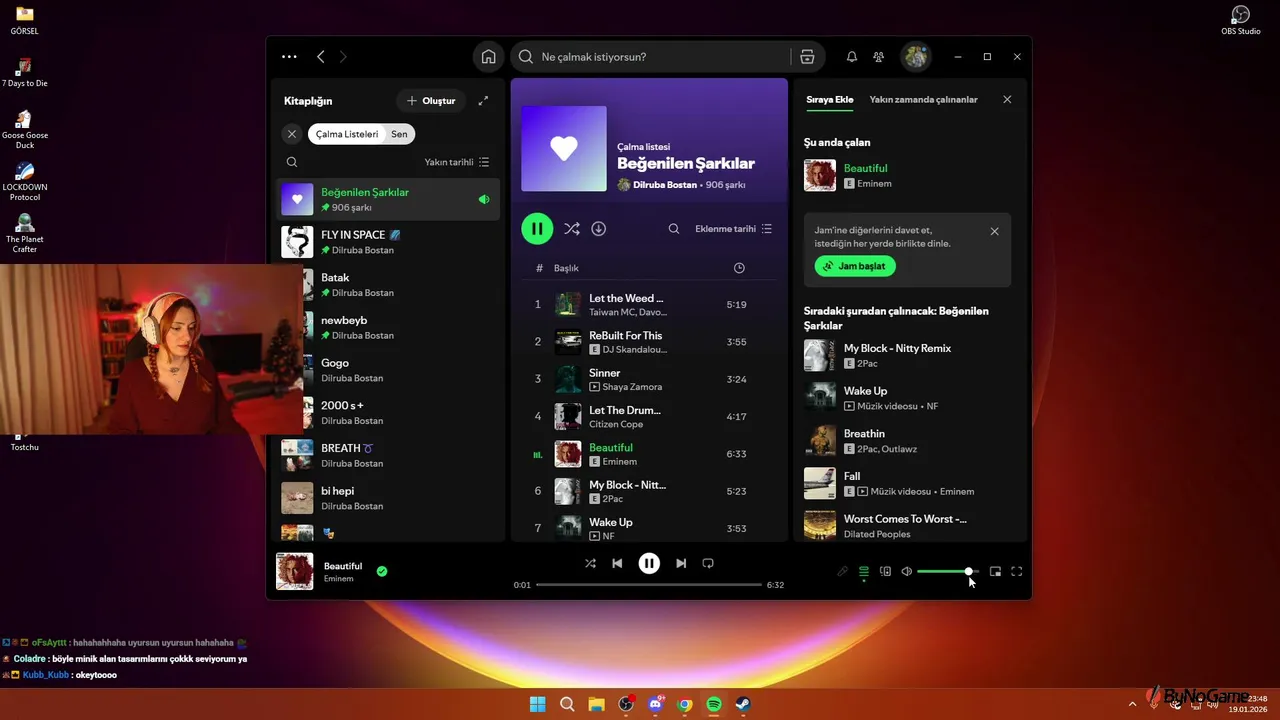Open Steam from the Windows taskbar

coord(744,704)
